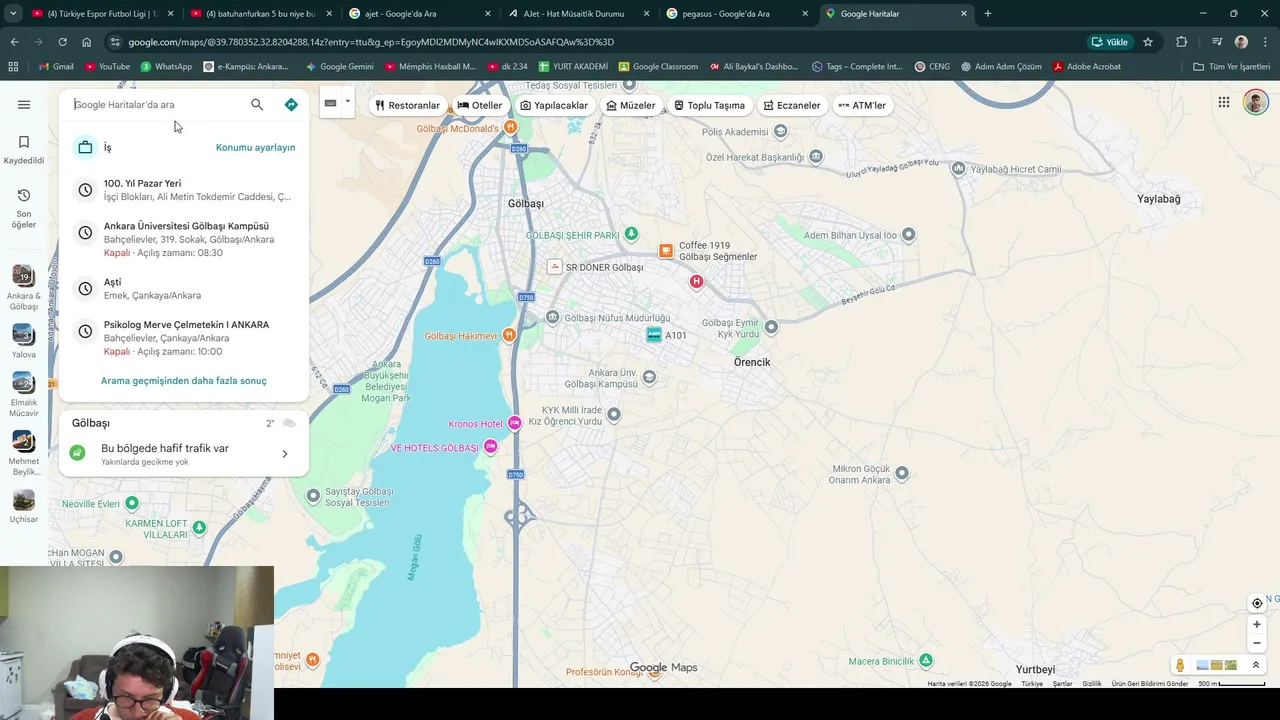Click the Müzeler category chip
Viewport: 1280px width, 720px height.
(x=631, y=105)
